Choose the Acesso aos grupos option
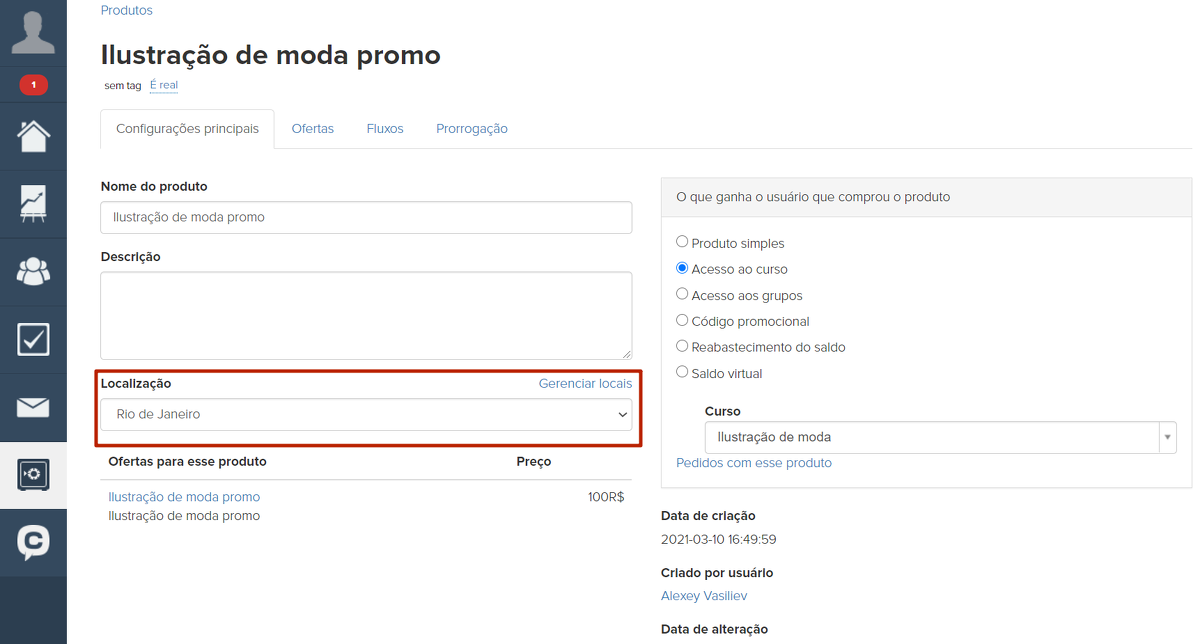The image size is (1200, 644). pos(682,294)
